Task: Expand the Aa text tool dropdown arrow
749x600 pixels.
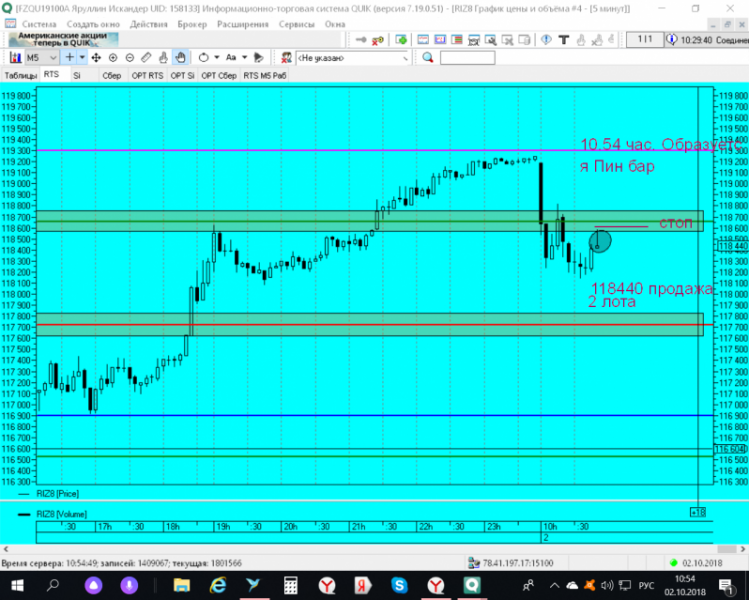Action: pos(244,58)
